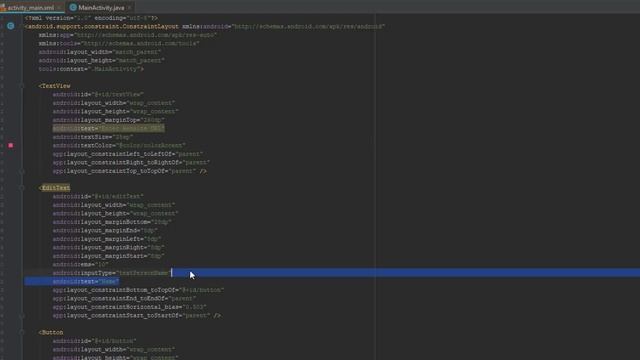Click the fold end marker at EditText closing line

(22, 316)
